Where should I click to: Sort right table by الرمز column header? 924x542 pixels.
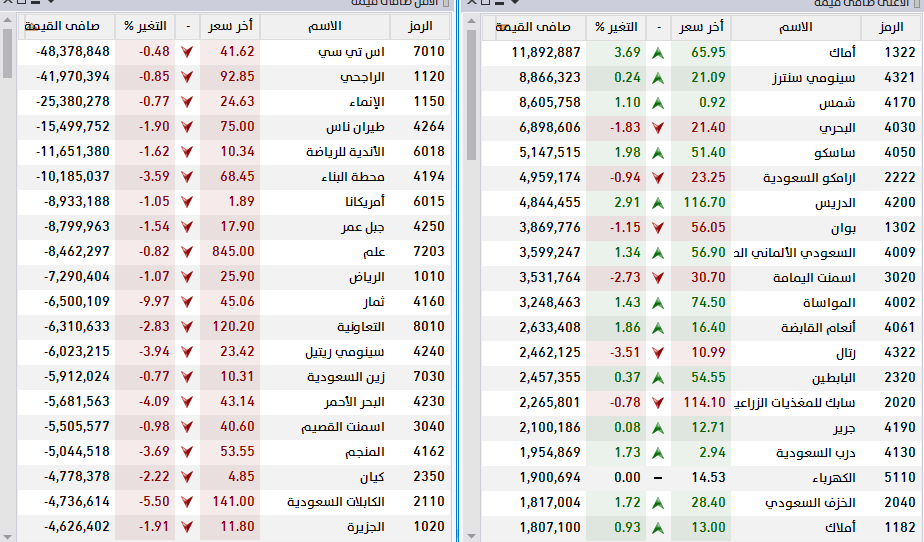click(x=891, y=27)
